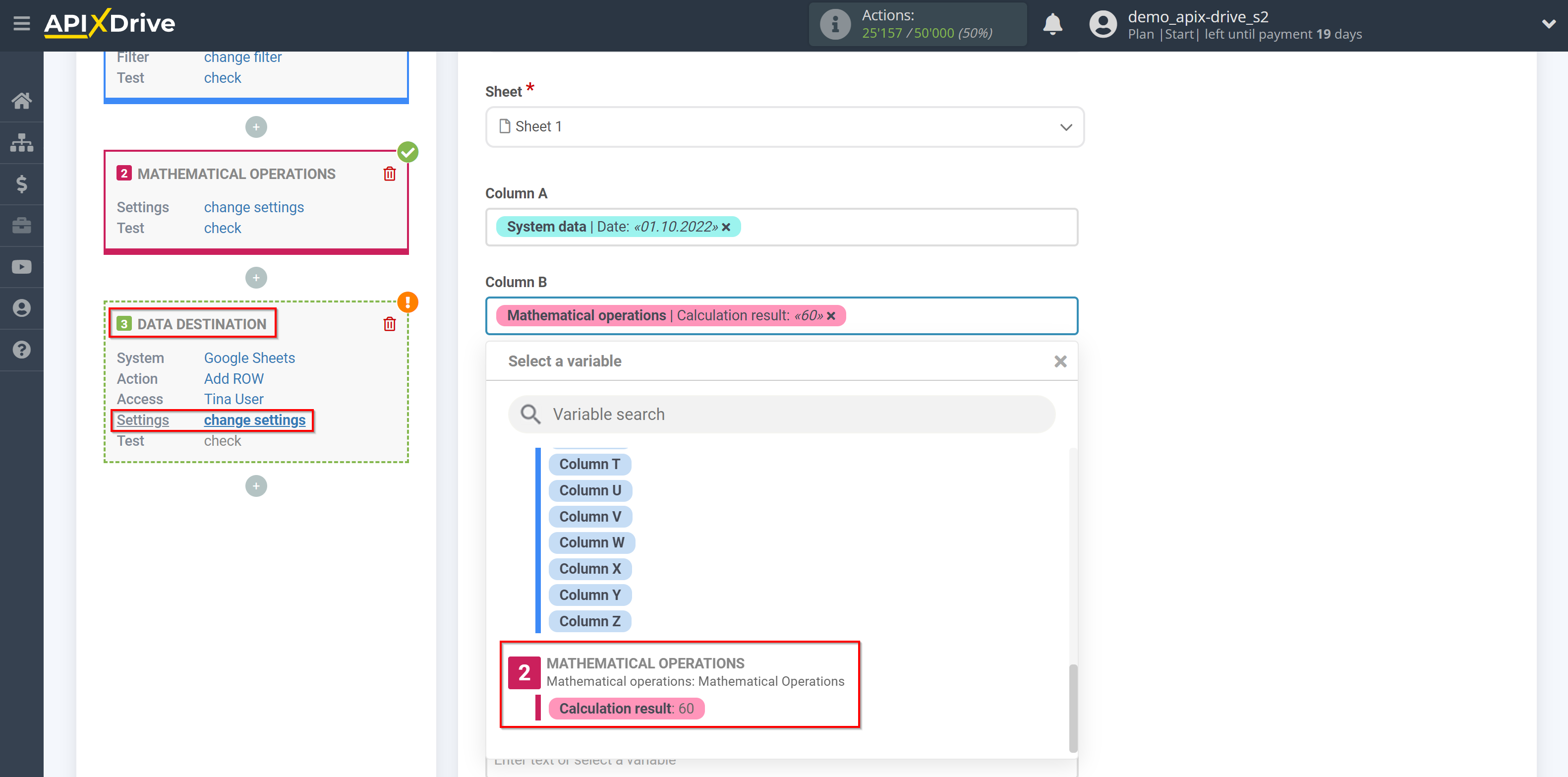Go to Home in sidebar
The width and height of the screenshot is (1568, 777).
pyautogui.click(x=22, y=101)
